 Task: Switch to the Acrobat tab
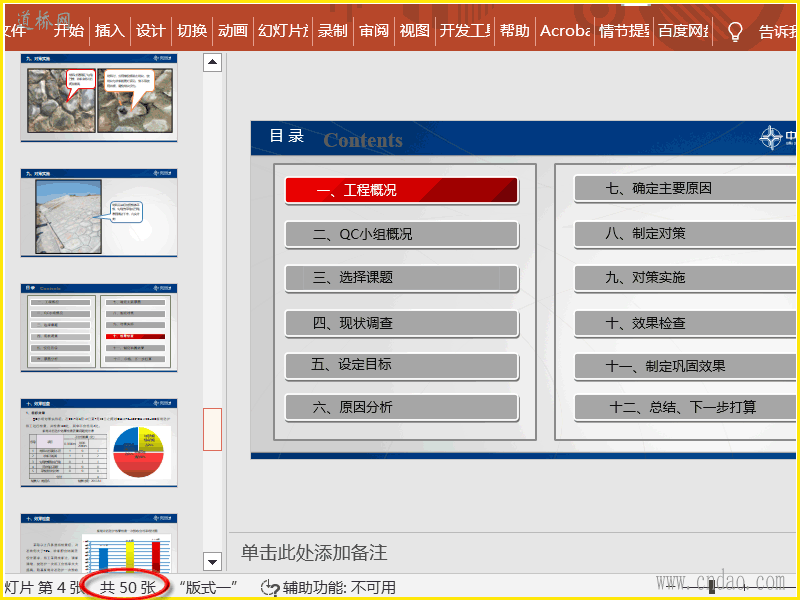(565, 31)
